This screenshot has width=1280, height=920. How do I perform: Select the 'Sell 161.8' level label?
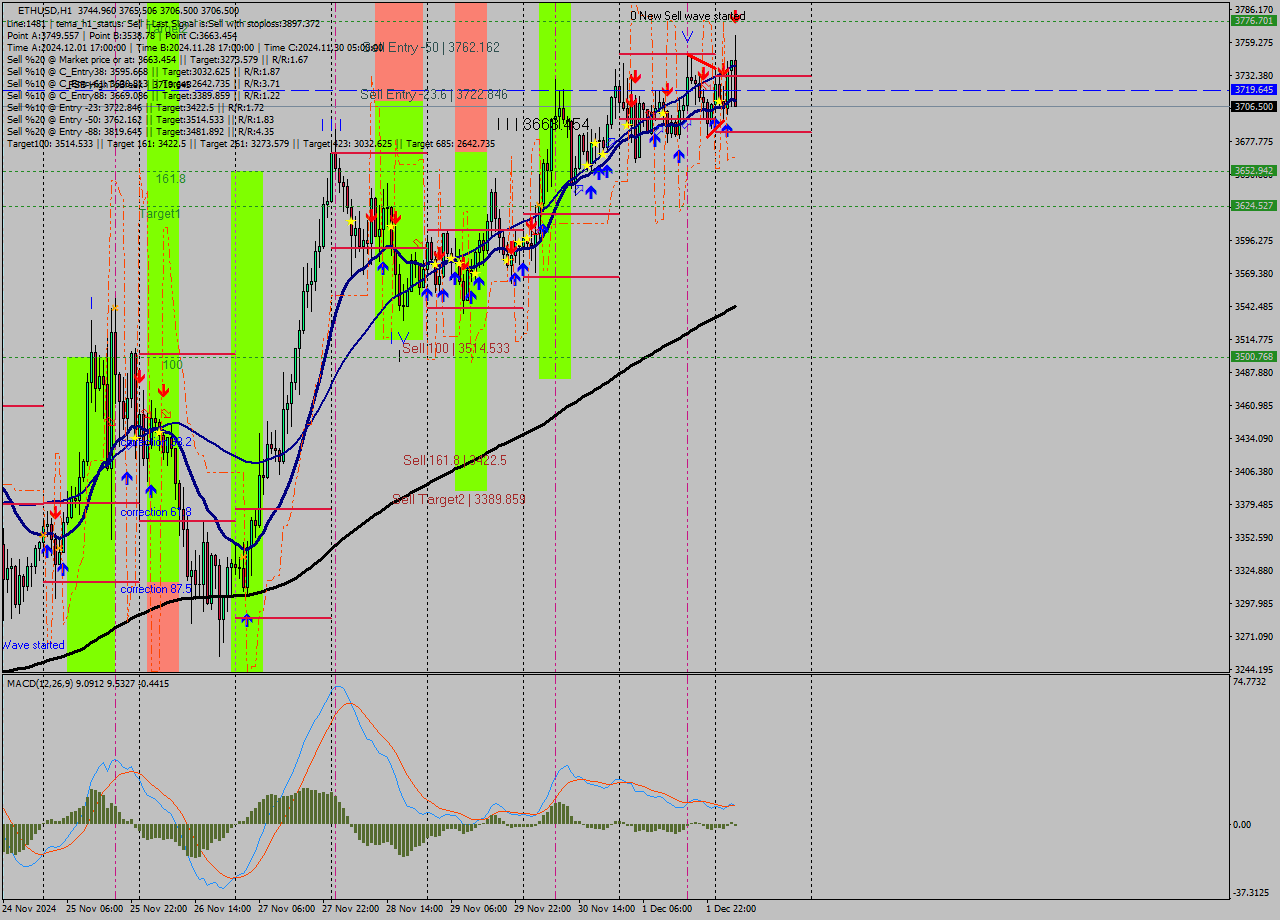coord(455,460)
